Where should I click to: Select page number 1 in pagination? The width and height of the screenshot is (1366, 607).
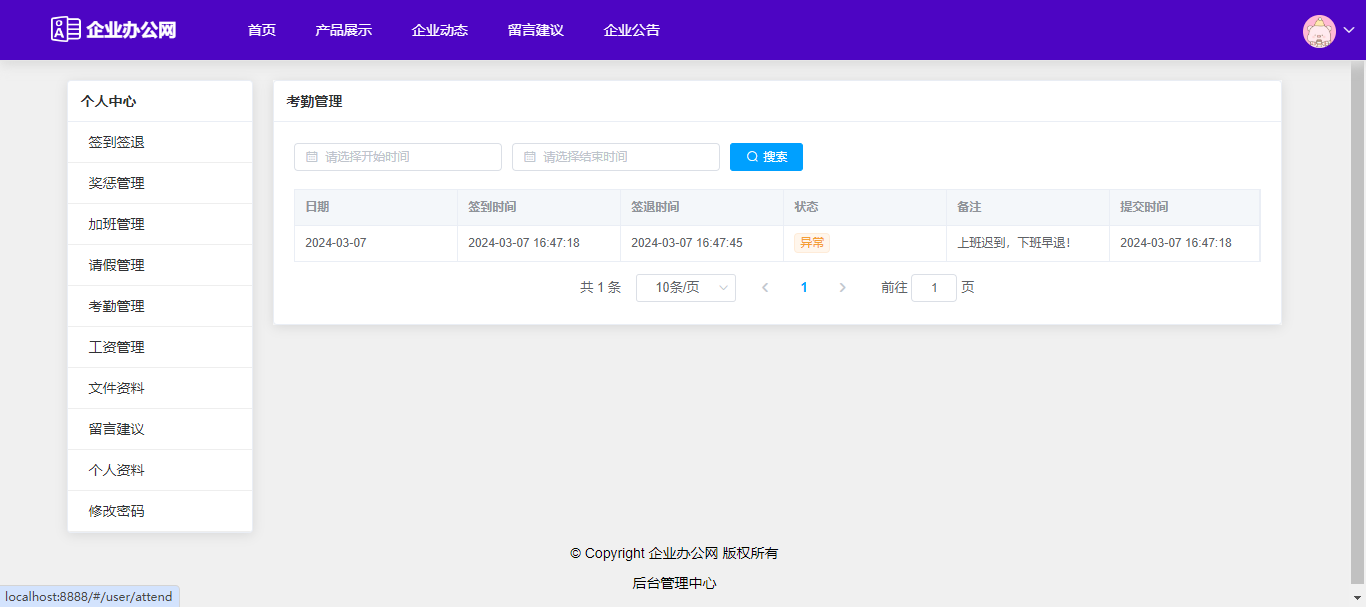pos(804,288)
